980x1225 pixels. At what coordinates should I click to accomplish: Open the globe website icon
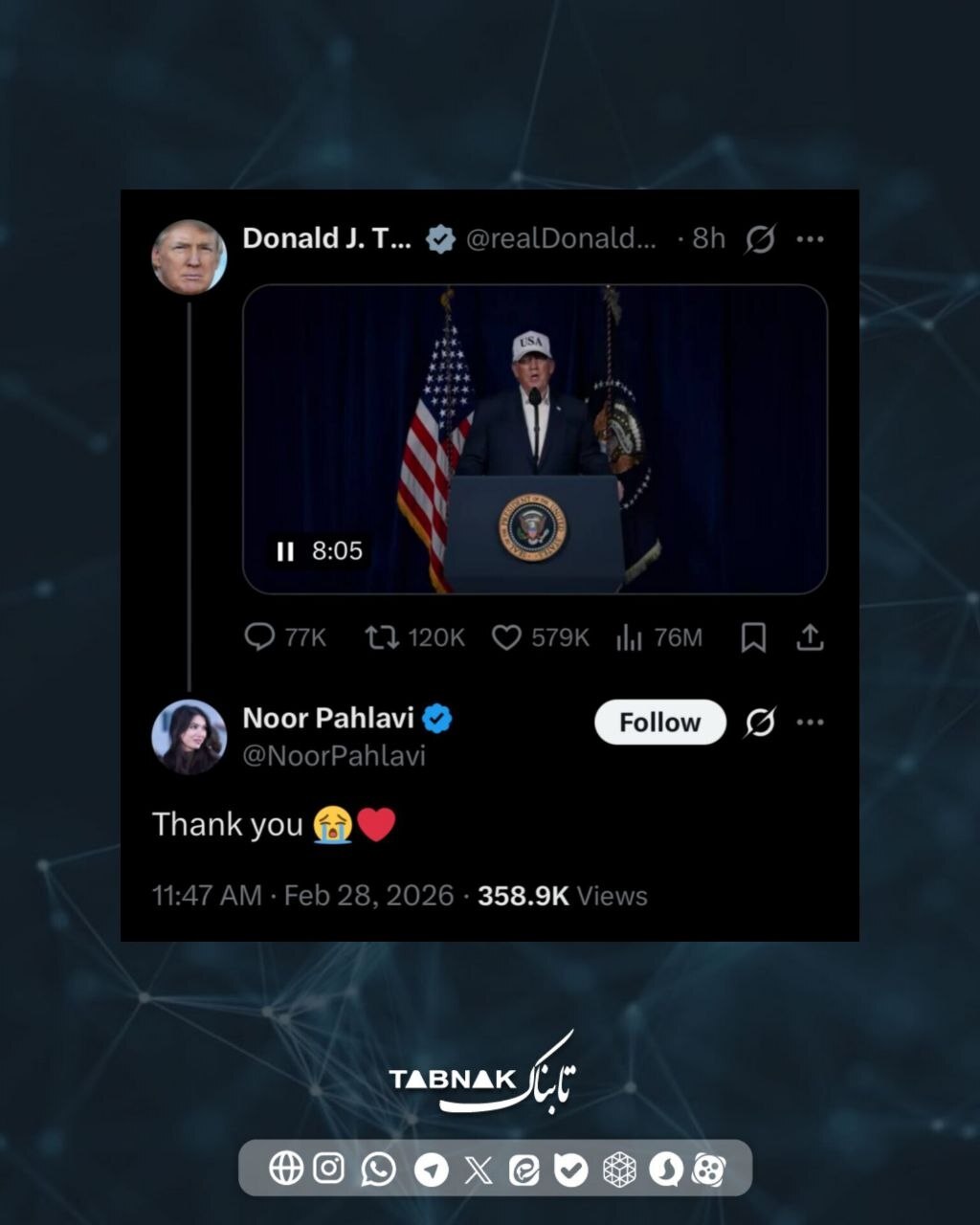coord(286,1169)
